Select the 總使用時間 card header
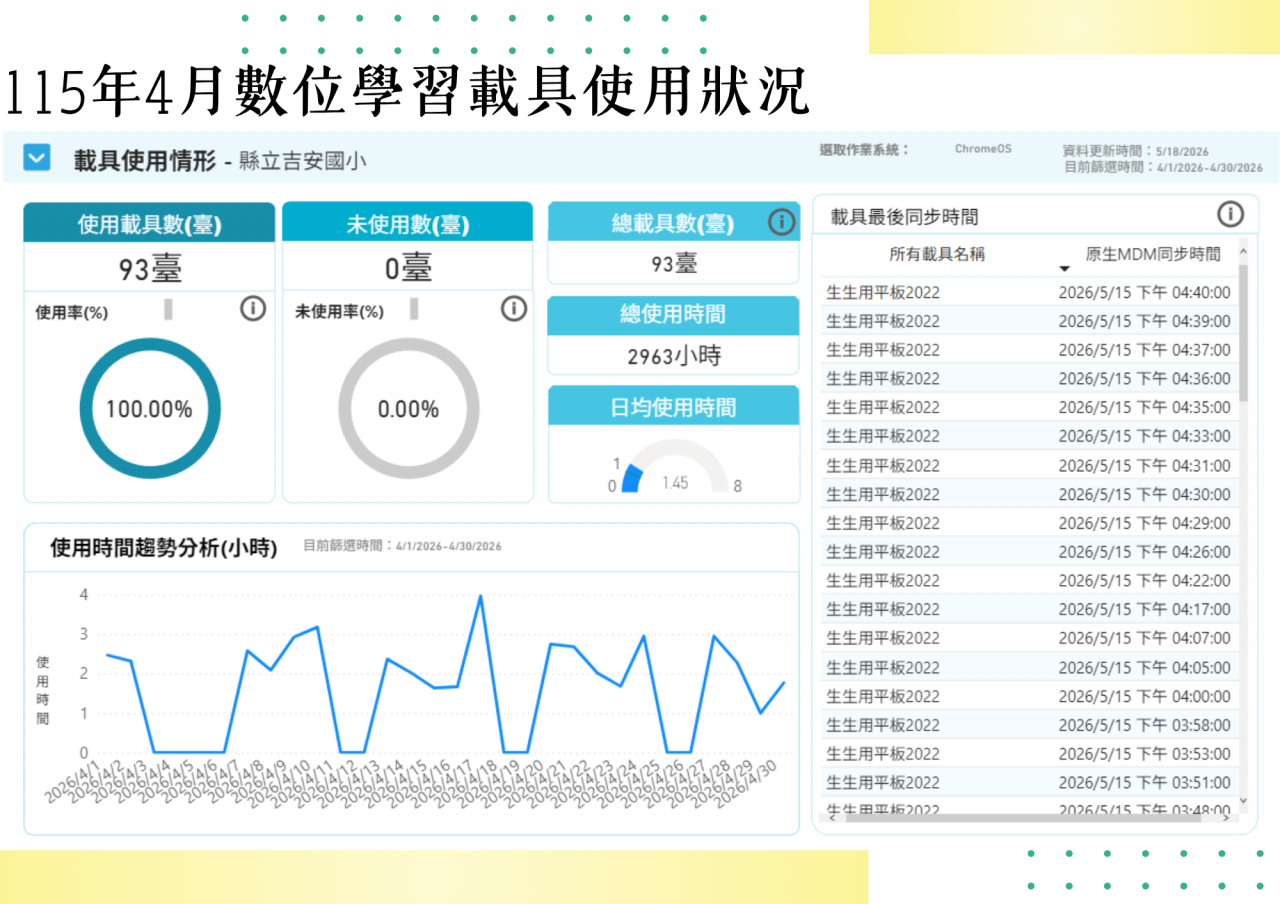1280x904 pixels. (x=673, y=315)
